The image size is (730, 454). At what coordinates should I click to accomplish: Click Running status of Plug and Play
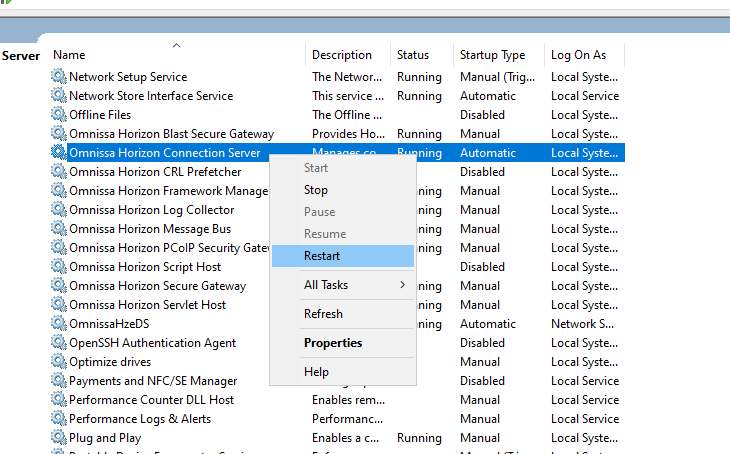419,438
